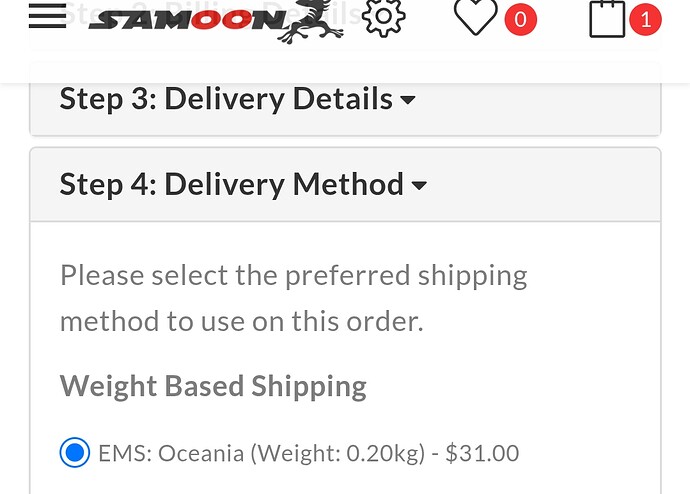Image resolution: width=690 pixels, height=494 pixels.
Task: Click the Weight Based Shipping heading
Action: point(213,386)
